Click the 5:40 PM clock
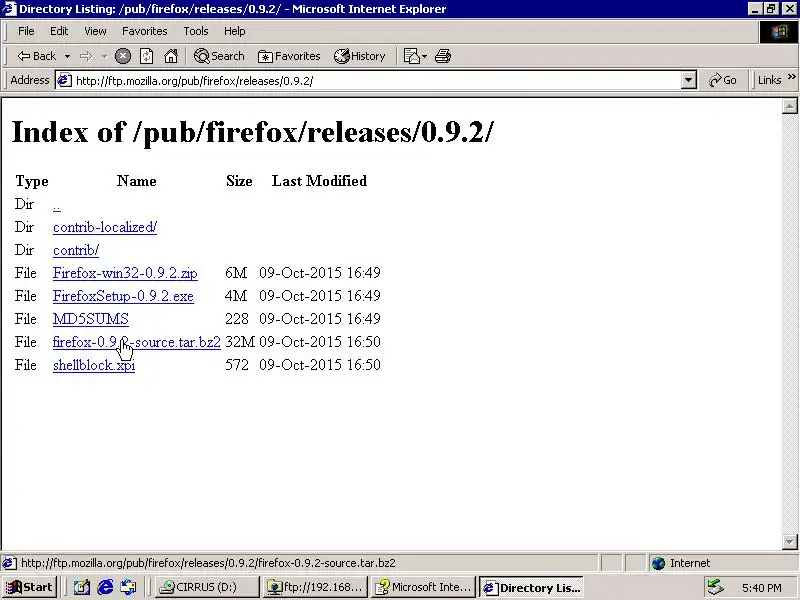This screenshot has width=800, height=600. tap(761, 588)
